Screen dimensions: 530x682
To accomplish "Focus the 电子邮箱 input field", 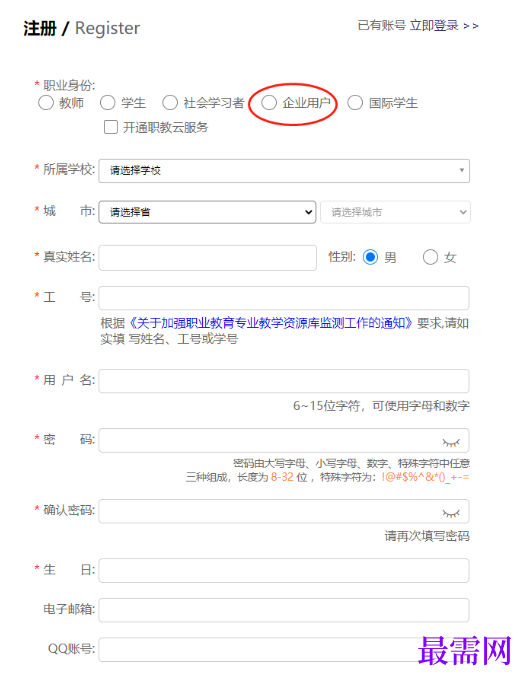I will (x=284, y=610).
